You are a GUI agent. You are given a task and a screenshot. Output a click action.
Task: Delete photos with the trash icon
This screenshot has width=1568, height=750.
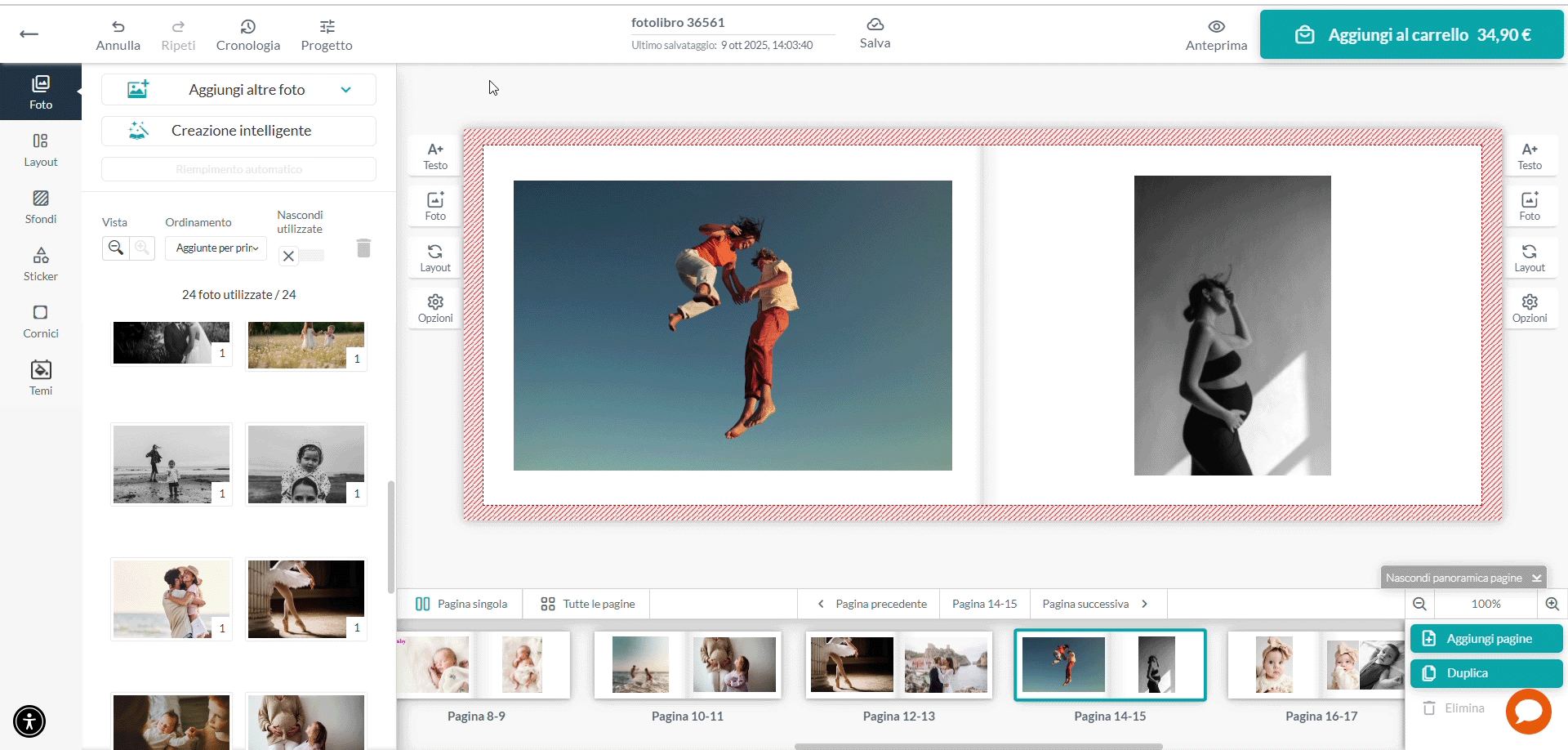coord(364,248)
